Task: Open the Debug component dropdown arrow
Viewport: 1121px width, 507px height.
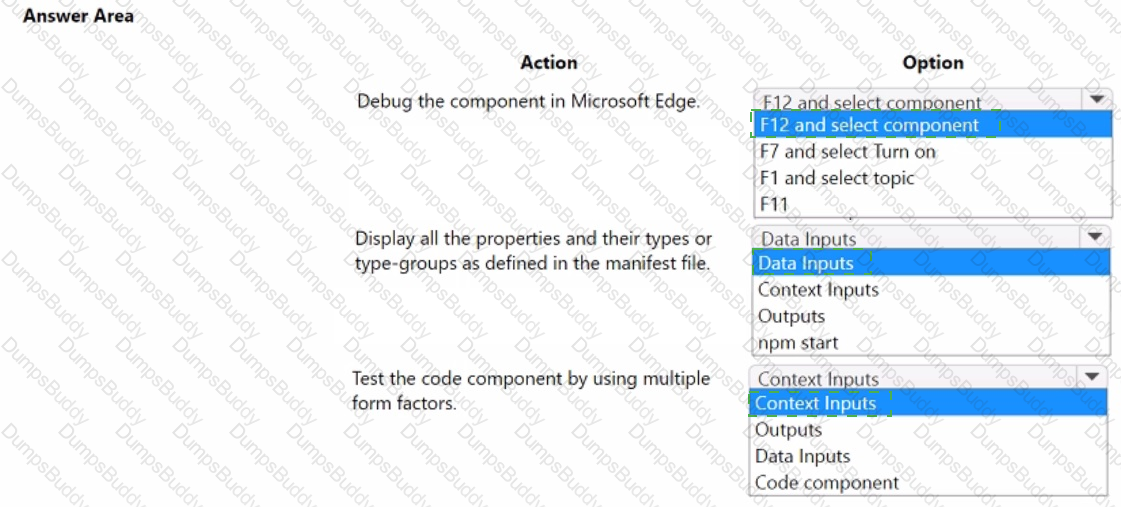Action: pyautogui.click(x=1097, y=99)
